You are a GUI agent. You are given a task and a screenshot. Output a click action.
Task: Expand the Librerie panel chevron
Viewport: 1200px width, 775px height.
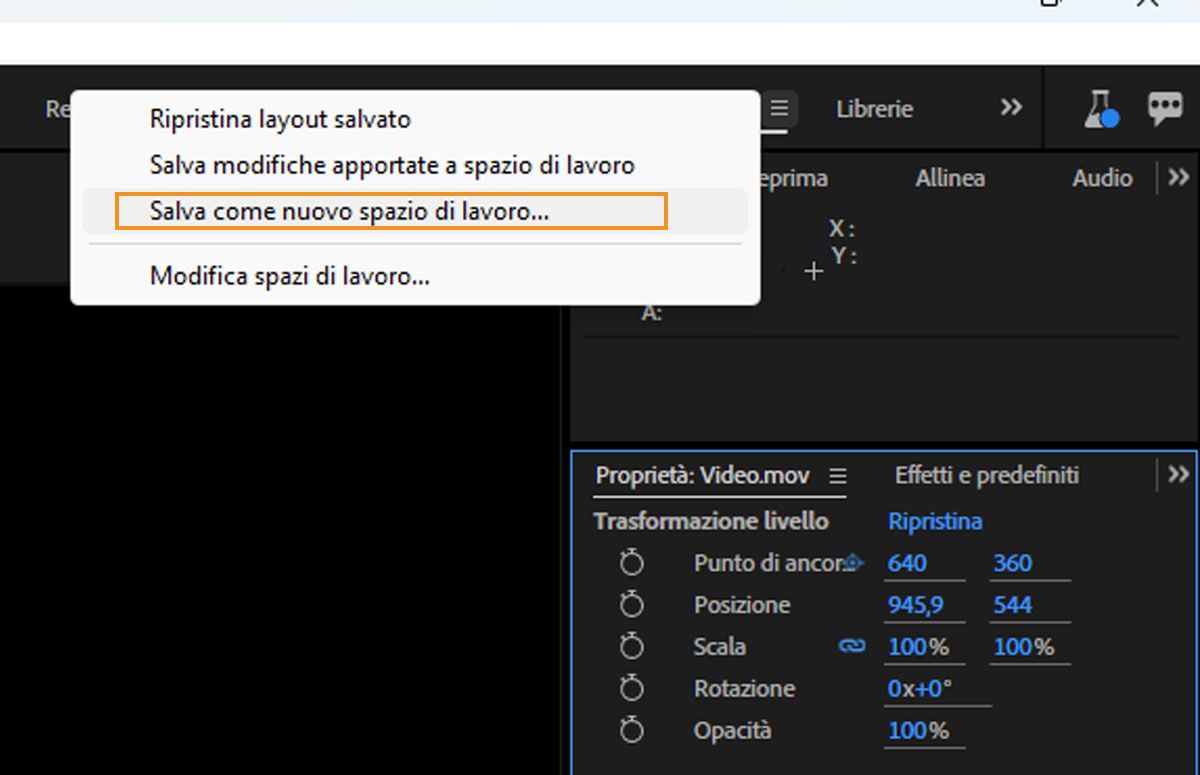coord(1012,108)
